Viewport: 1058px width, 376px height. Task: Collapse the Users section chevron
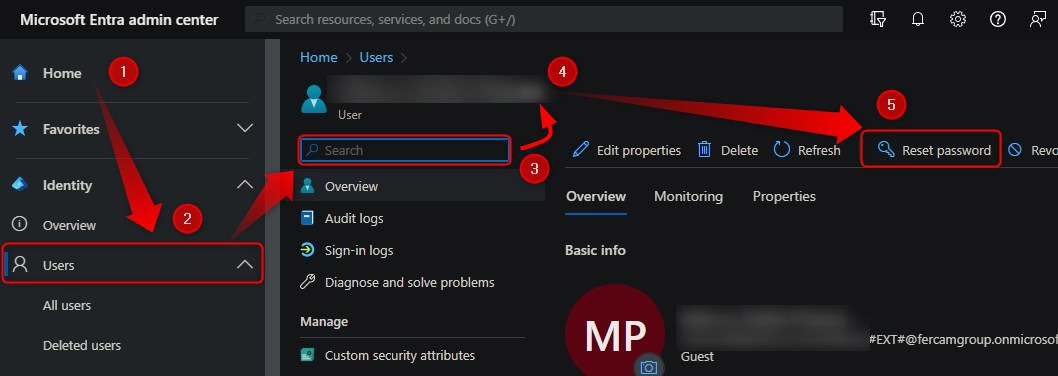(x=245, y=265)
